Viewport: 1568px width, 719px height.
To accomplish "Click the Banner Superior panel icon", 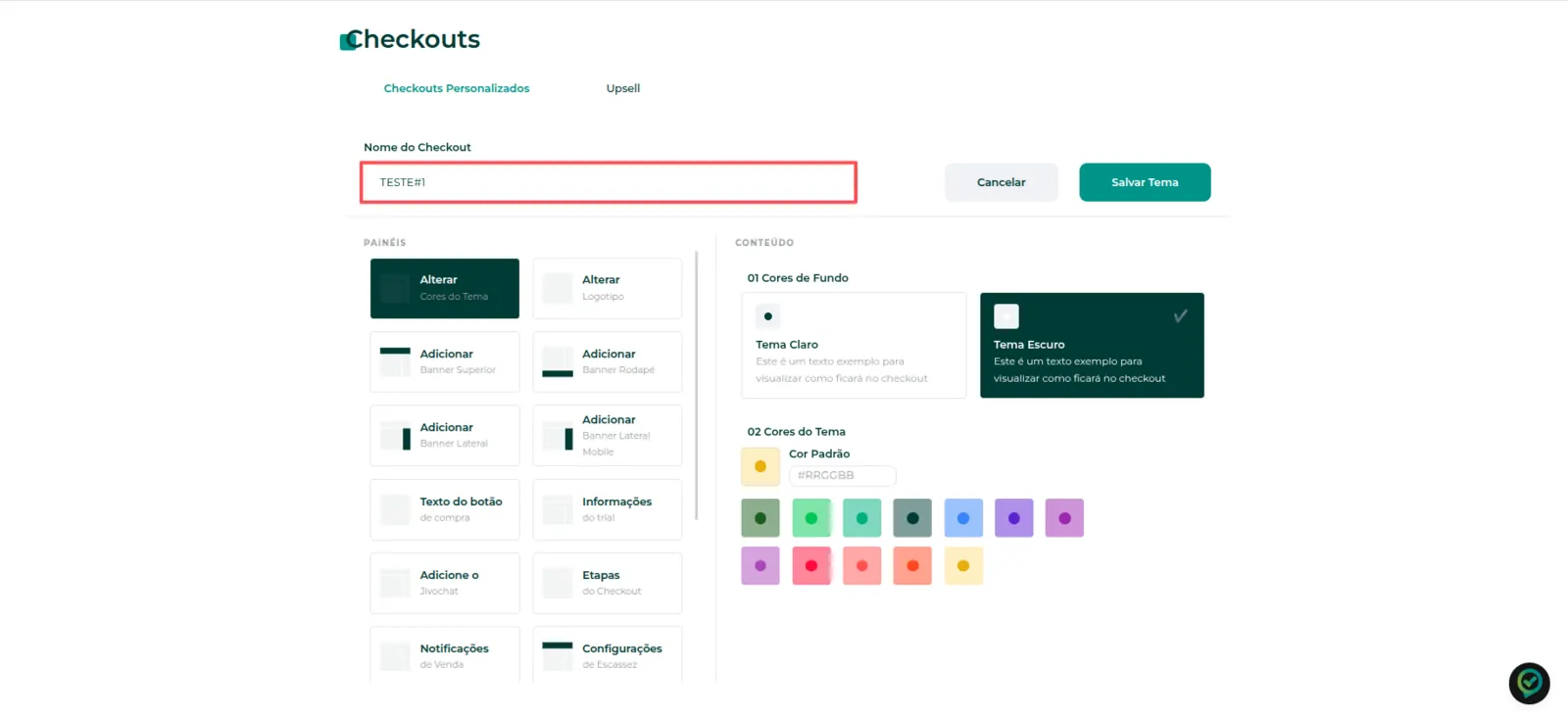I will (395, 361).
